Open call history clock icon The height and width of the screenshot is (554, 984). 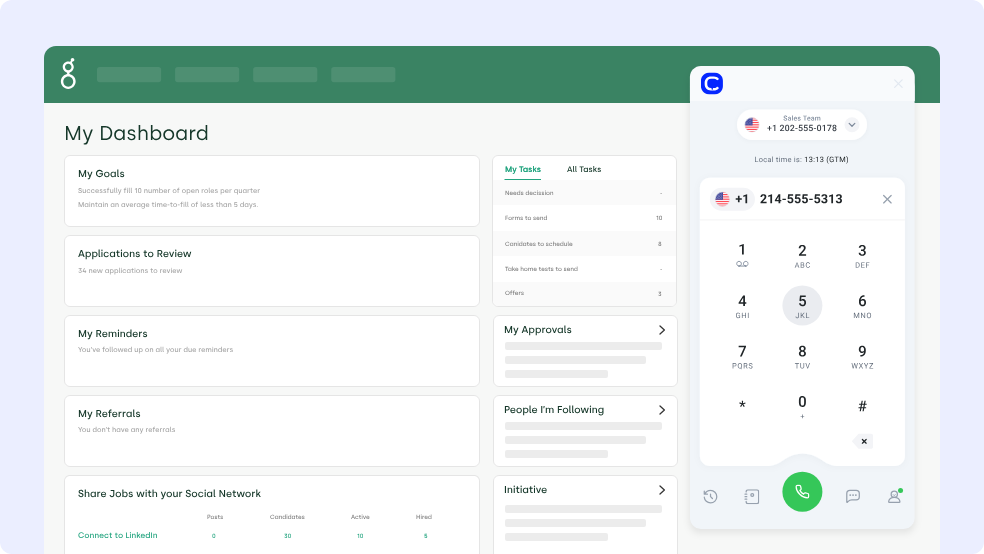[710, 496]
